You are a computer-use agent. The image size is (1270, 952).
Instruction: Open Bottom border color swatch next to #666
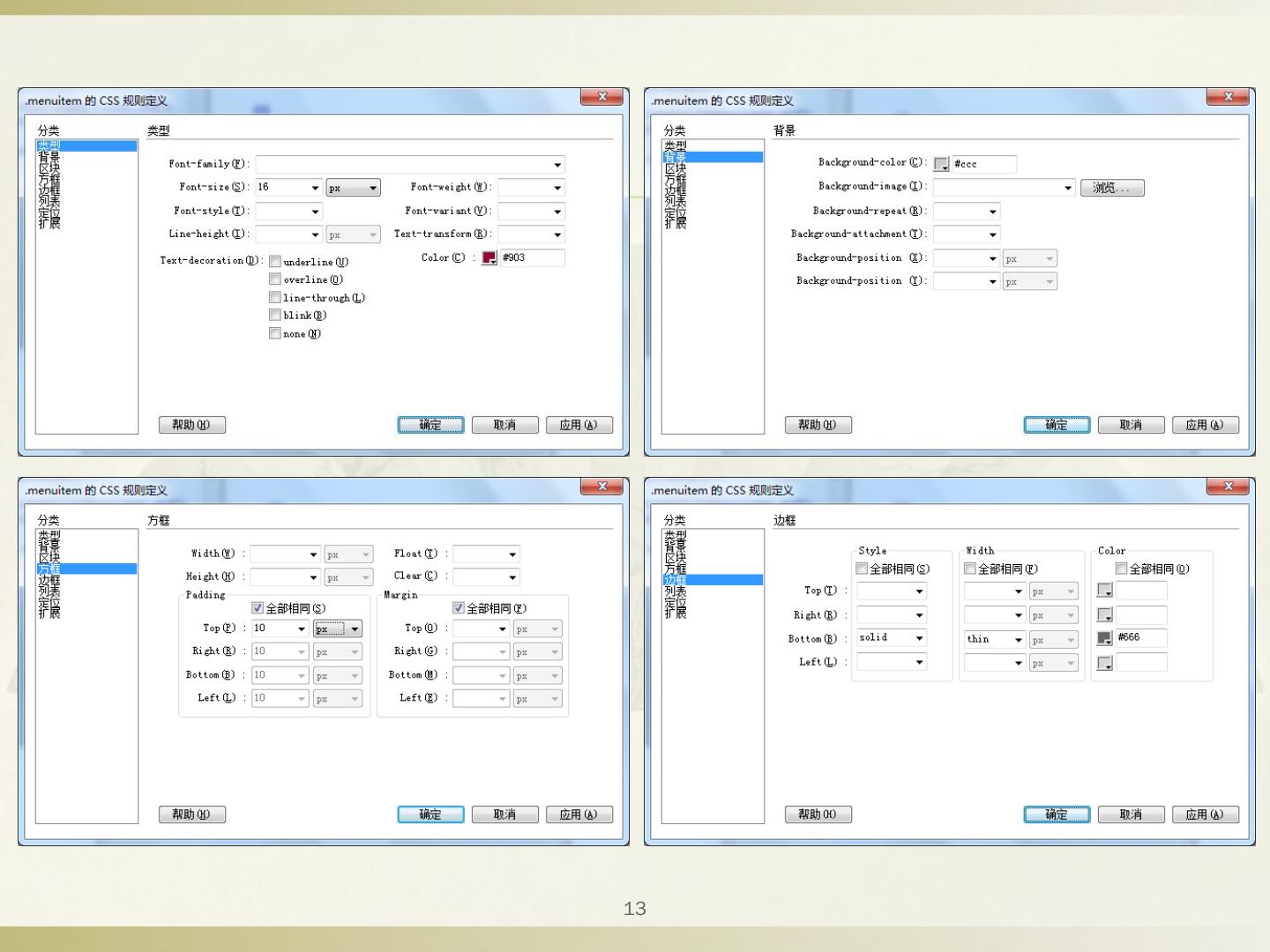1104,638
